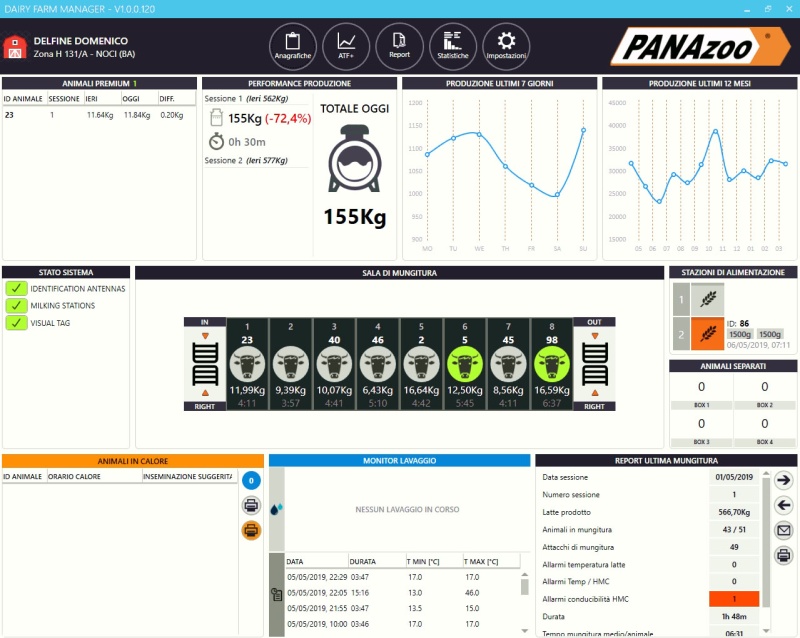Email the last milking report

point(784,530)
